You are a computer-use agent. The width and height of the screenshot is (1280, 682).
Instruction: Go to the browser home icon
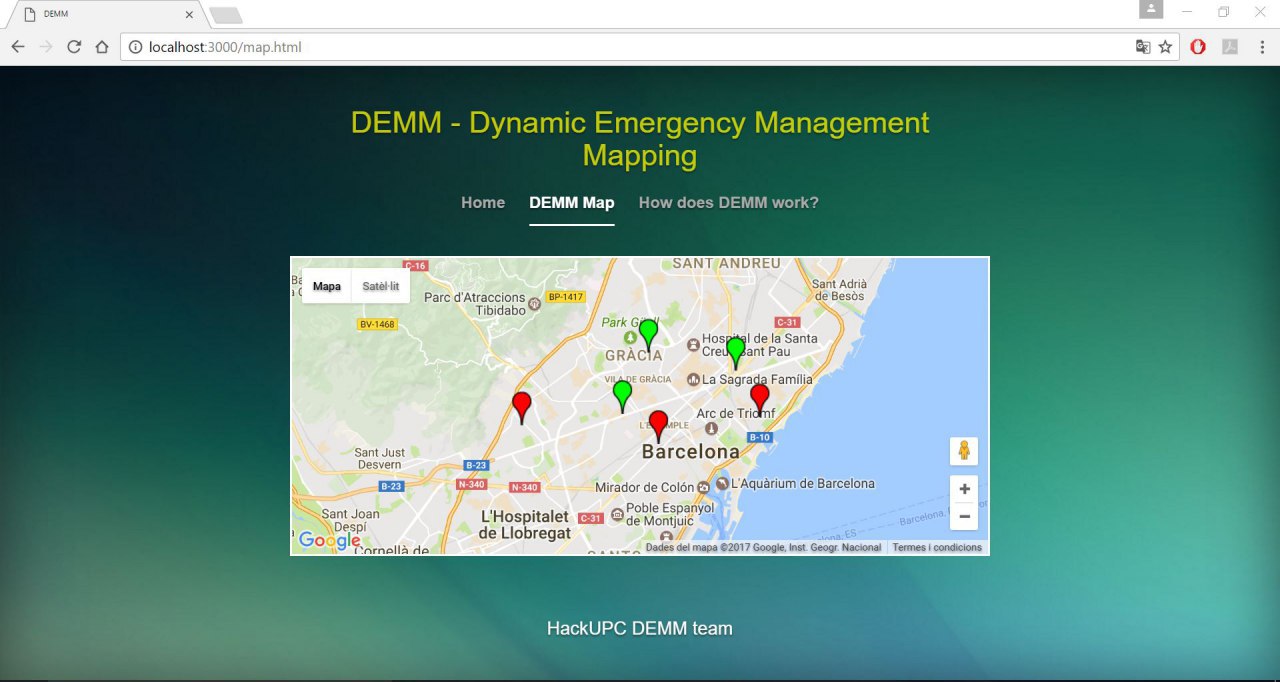pos(102,47)
